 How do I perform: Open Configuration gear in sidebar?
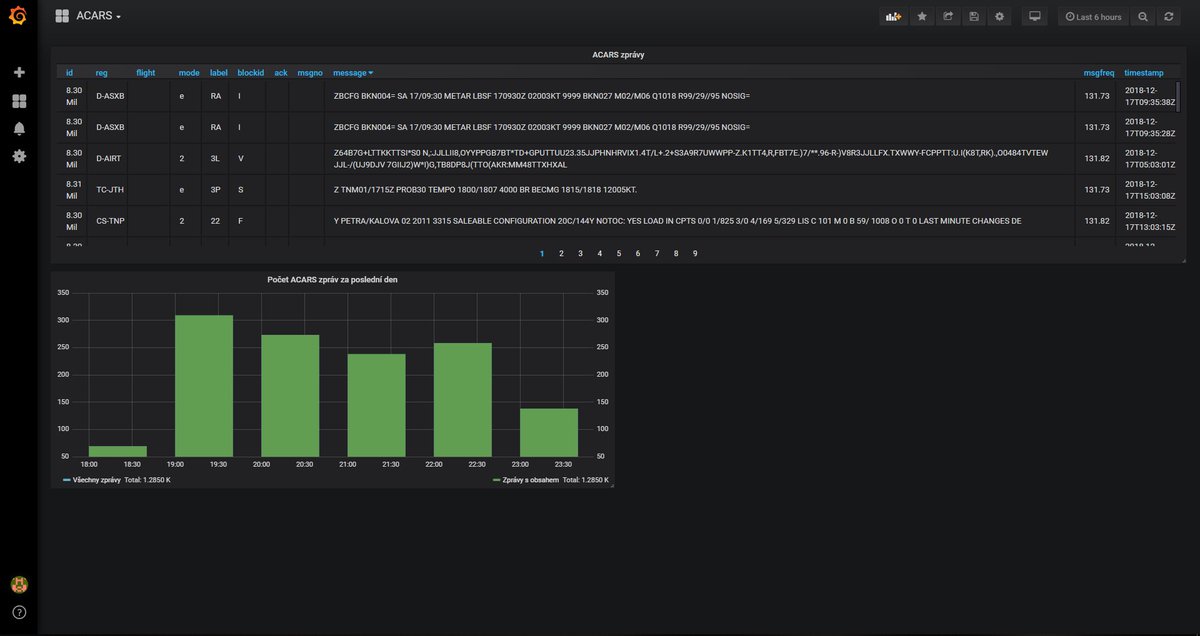tap(19, 156)
